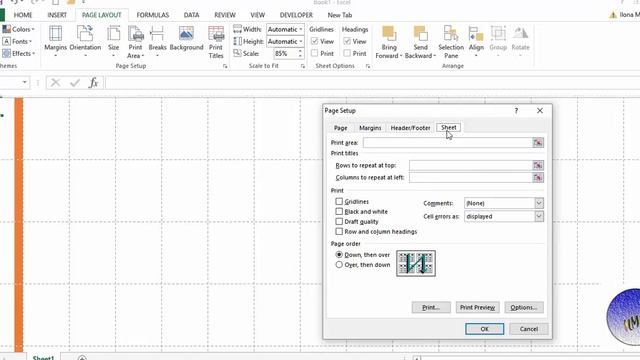Click the Options... button
The width and height of the screenshot is (640, 360).
coord(524,307)
